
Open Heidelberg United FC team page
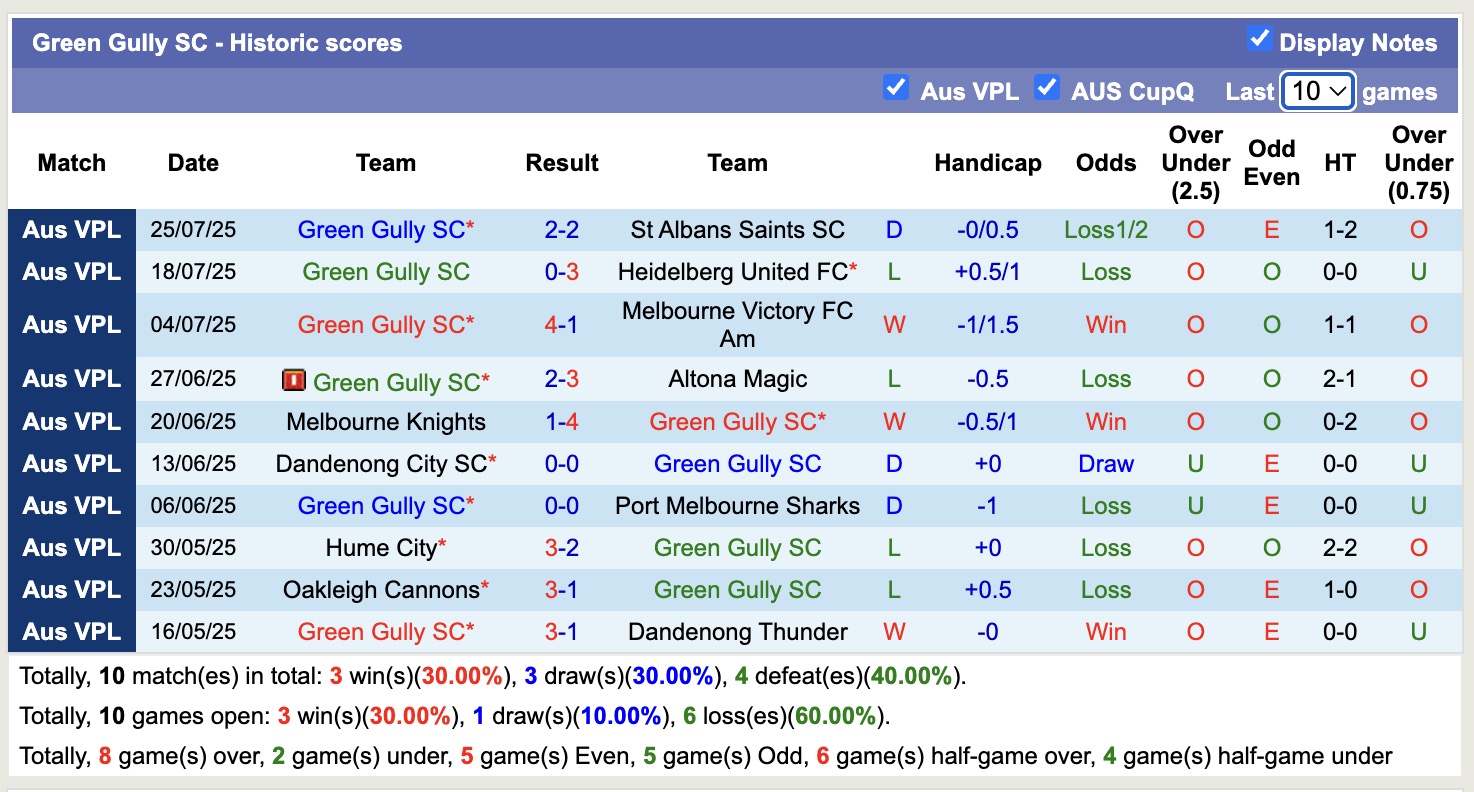tap(733, 271)
